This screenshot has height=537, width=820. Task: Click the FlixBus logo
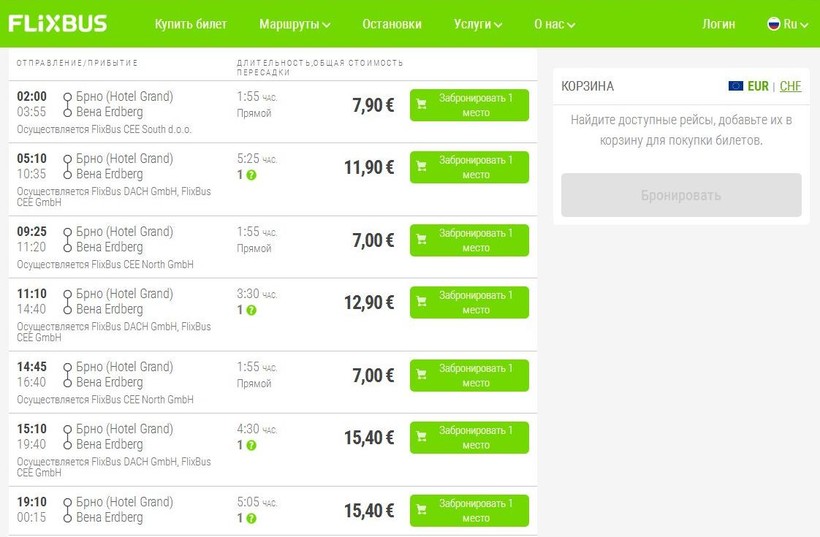tap(58, 24)
